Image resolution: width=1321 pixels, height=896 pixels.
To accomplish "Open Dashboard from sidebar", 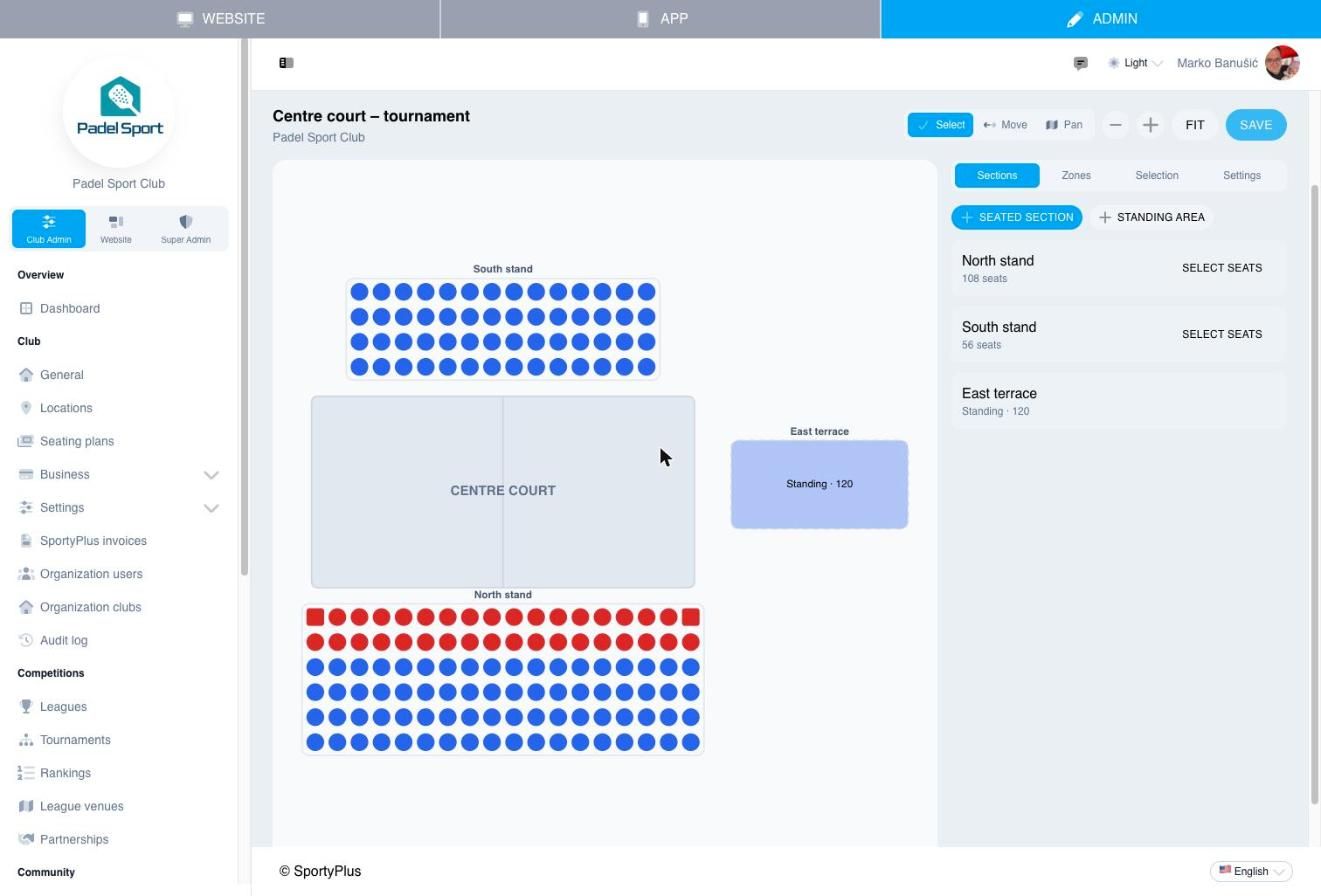I will [70, 308].
